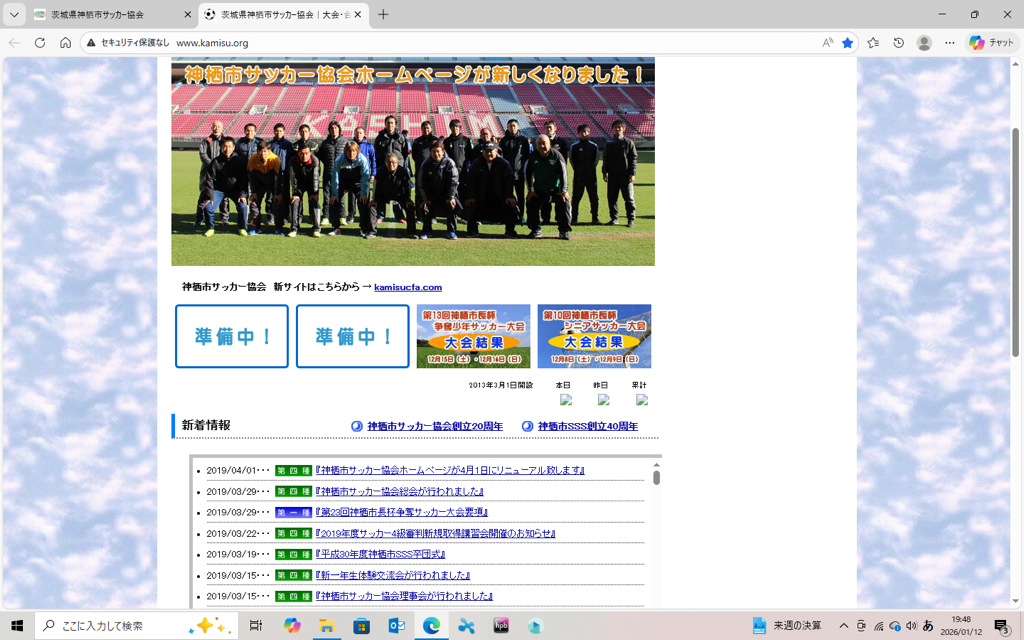The height and width of the screenshot is (640, 1024).
Task: Click the Home icon in the toolbar
Action: coord(65,43)
